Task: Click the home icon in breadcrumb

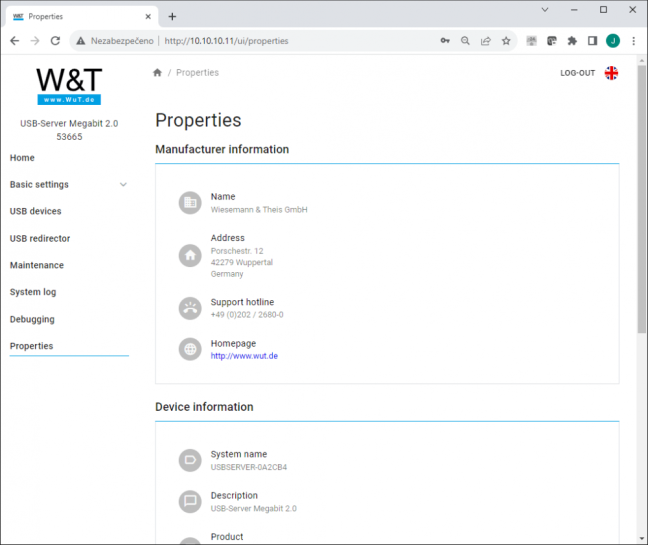Action: (x=157, y=73)
